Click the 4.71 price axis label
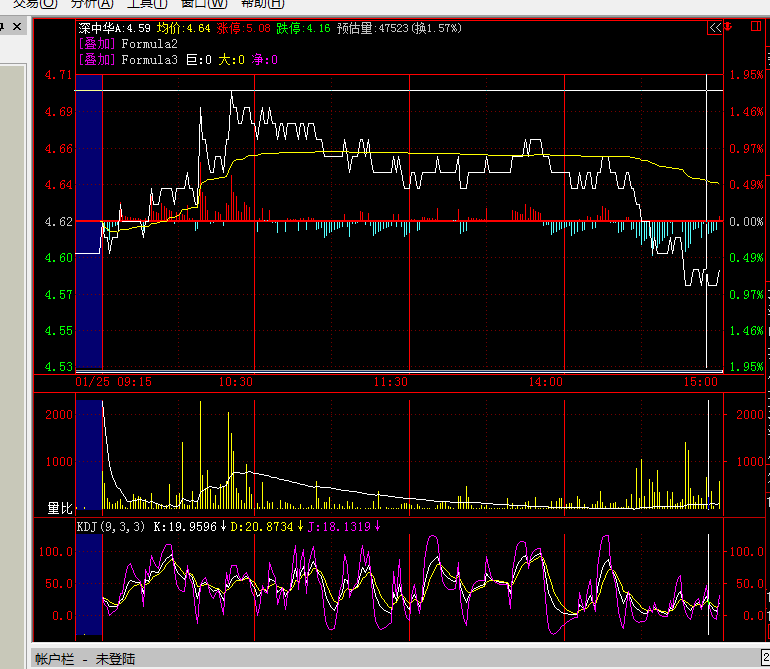The width and height of the screenshot is (770, 669). point(58,75)
